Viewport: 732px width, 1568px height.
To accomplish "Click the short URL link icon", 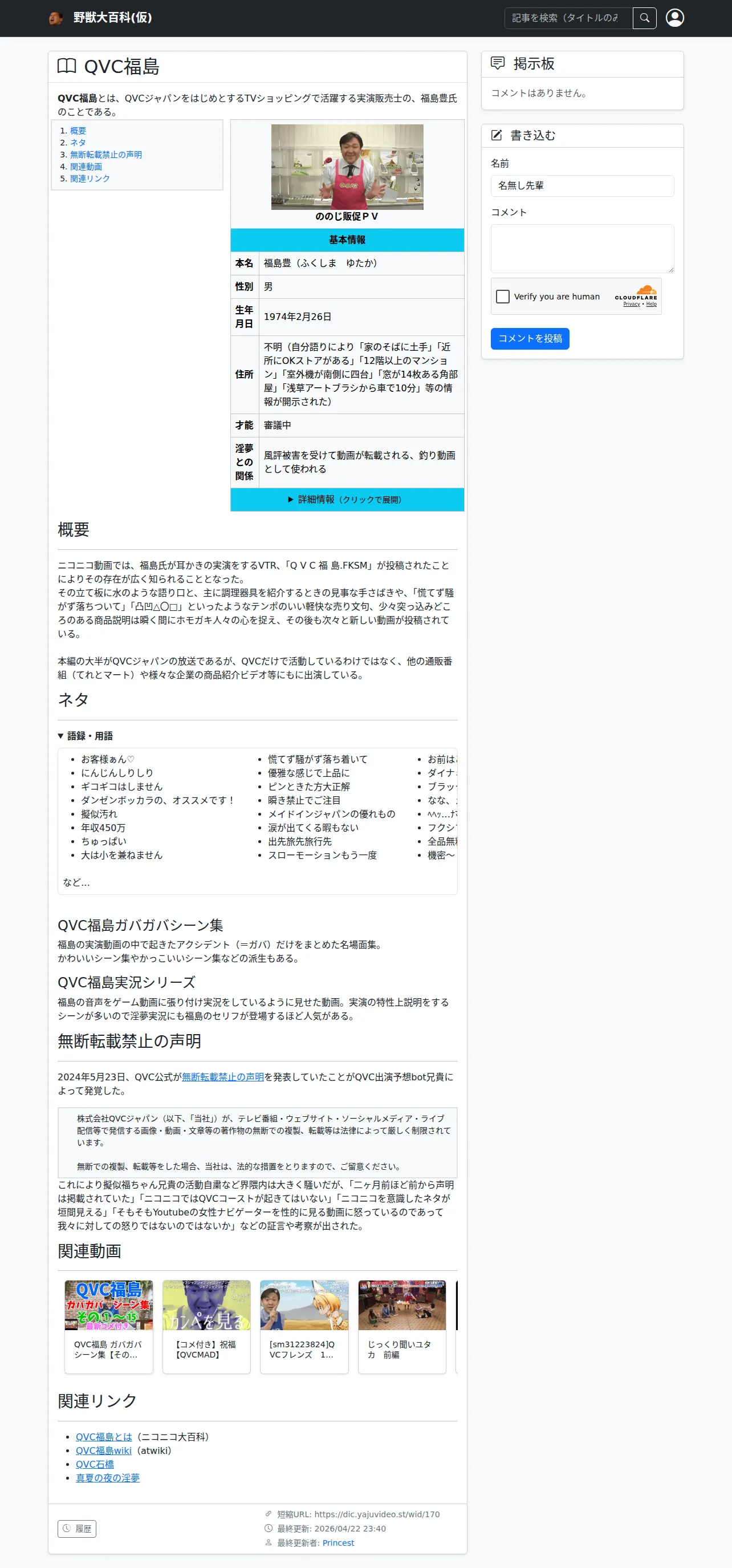I will coord(269,1514).
